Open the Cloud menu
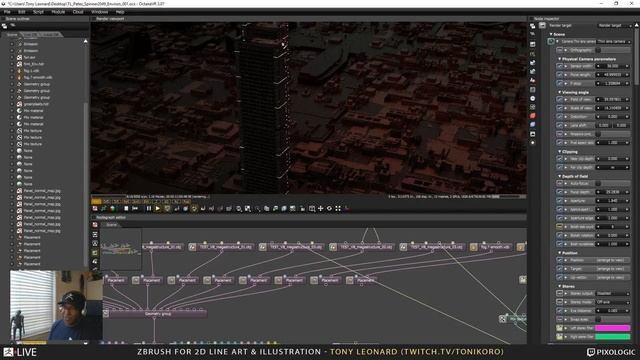 pos(78,12)
